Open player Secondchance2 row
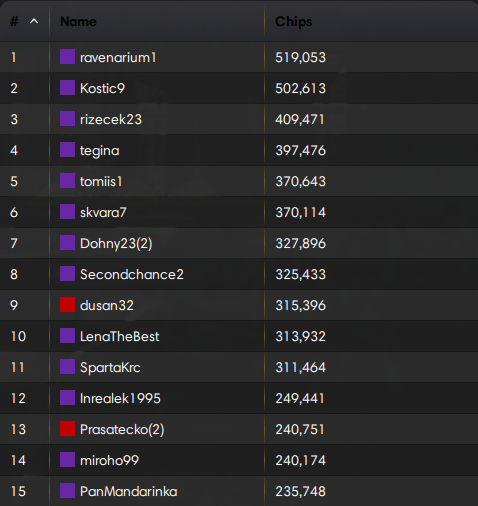 pos(239,274)
